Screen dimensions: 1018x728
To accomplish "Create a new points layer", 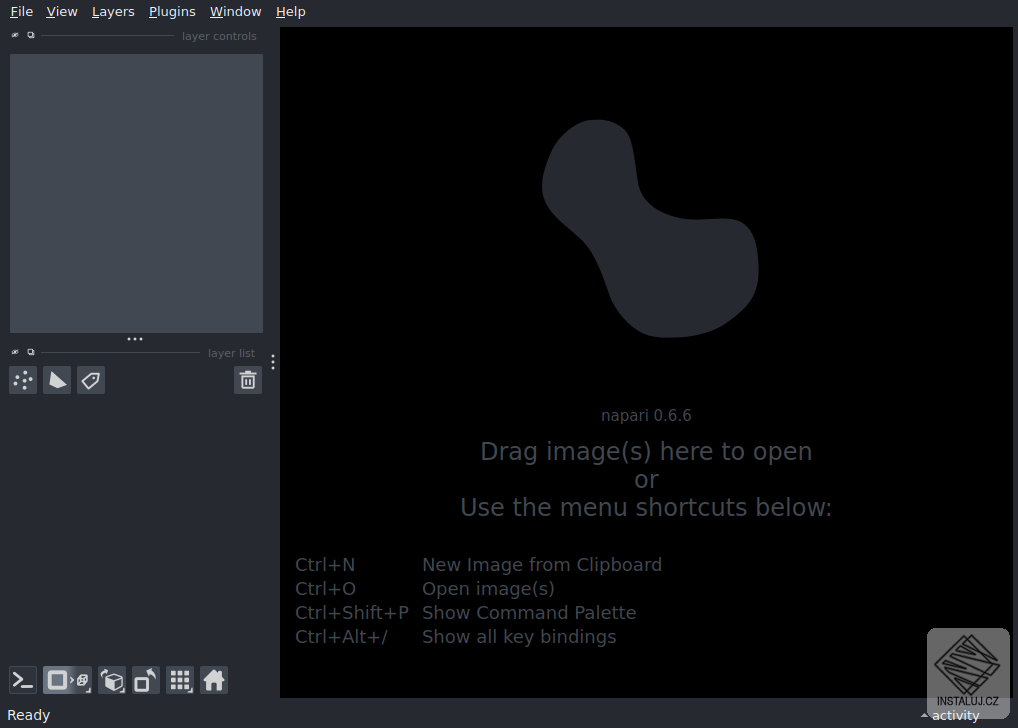I will (23, 380).
